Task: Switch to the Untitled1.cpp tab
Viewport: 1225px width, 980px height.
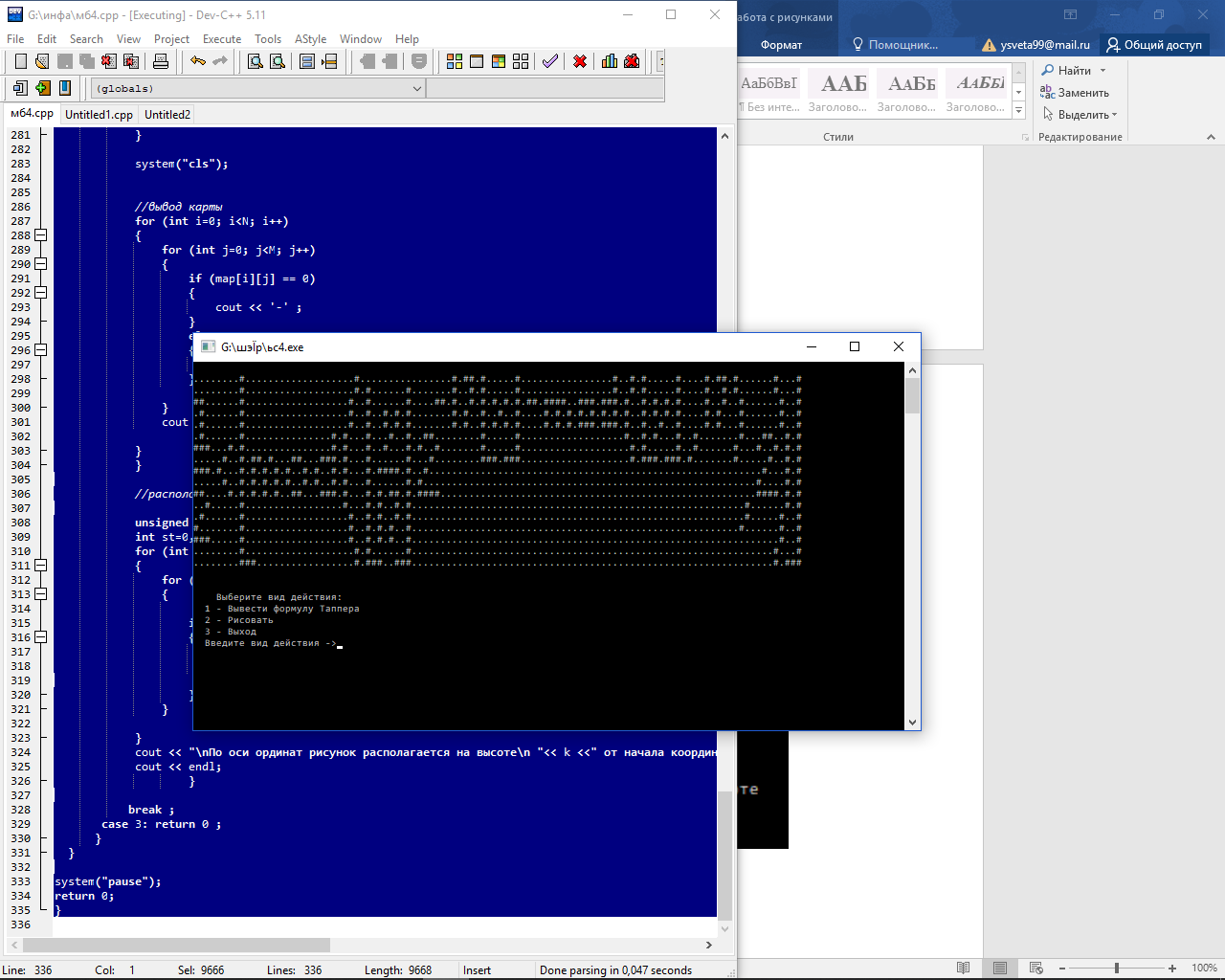Action: click(99, 115)
